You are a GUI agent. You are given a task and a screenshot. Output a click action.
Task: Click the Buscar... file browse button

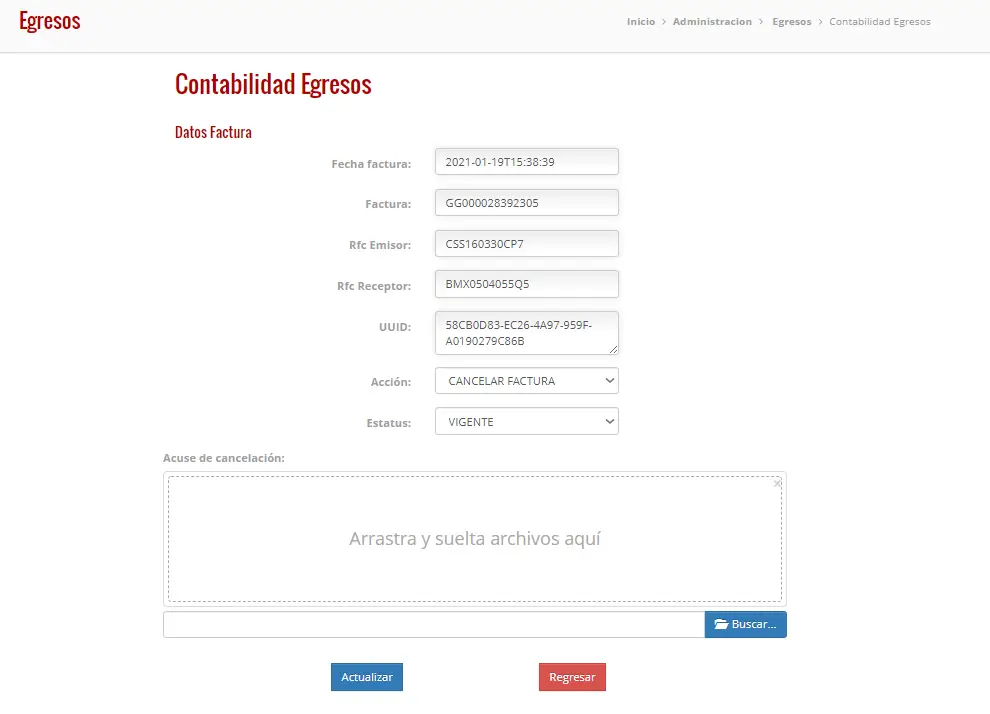[746, 624]
